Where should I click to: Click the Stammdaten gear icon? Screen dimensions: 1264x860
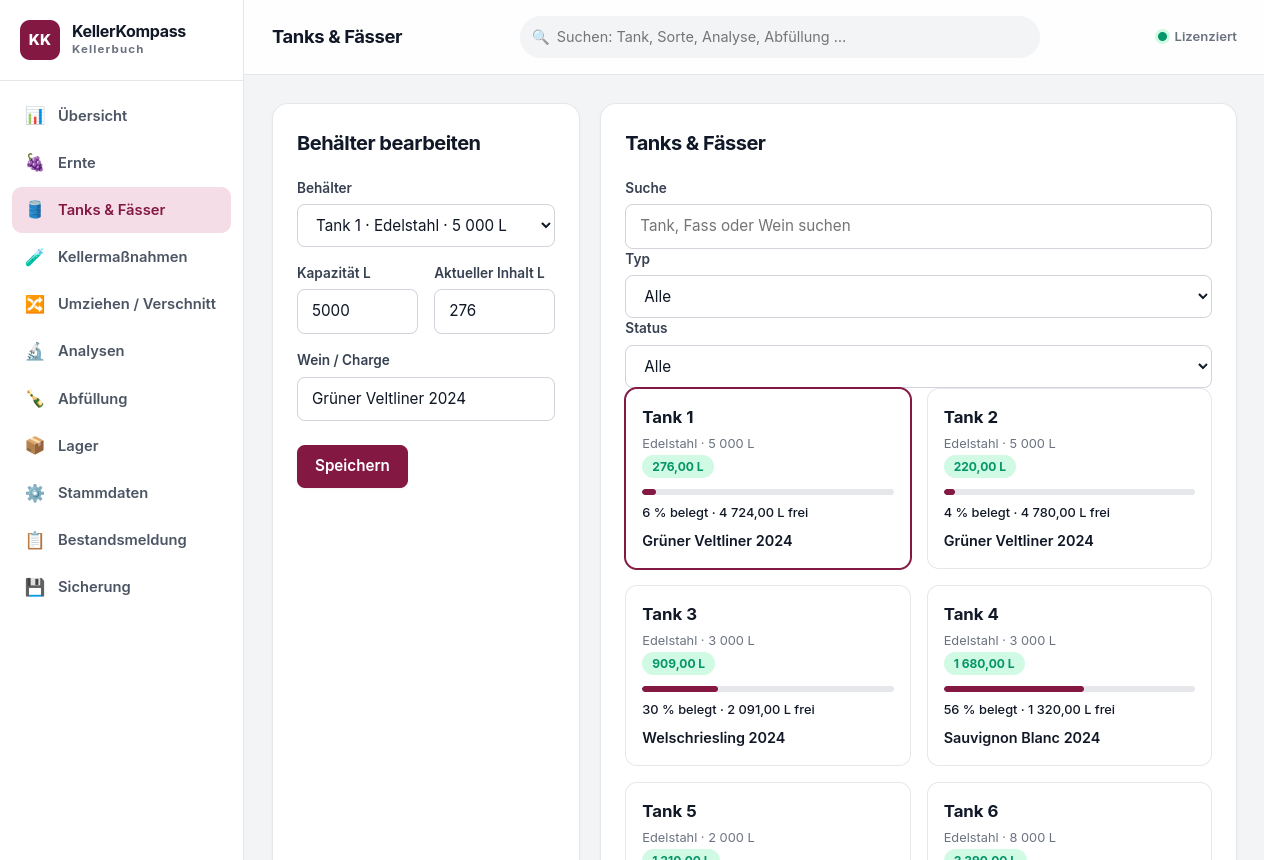[x=35, y=493]
